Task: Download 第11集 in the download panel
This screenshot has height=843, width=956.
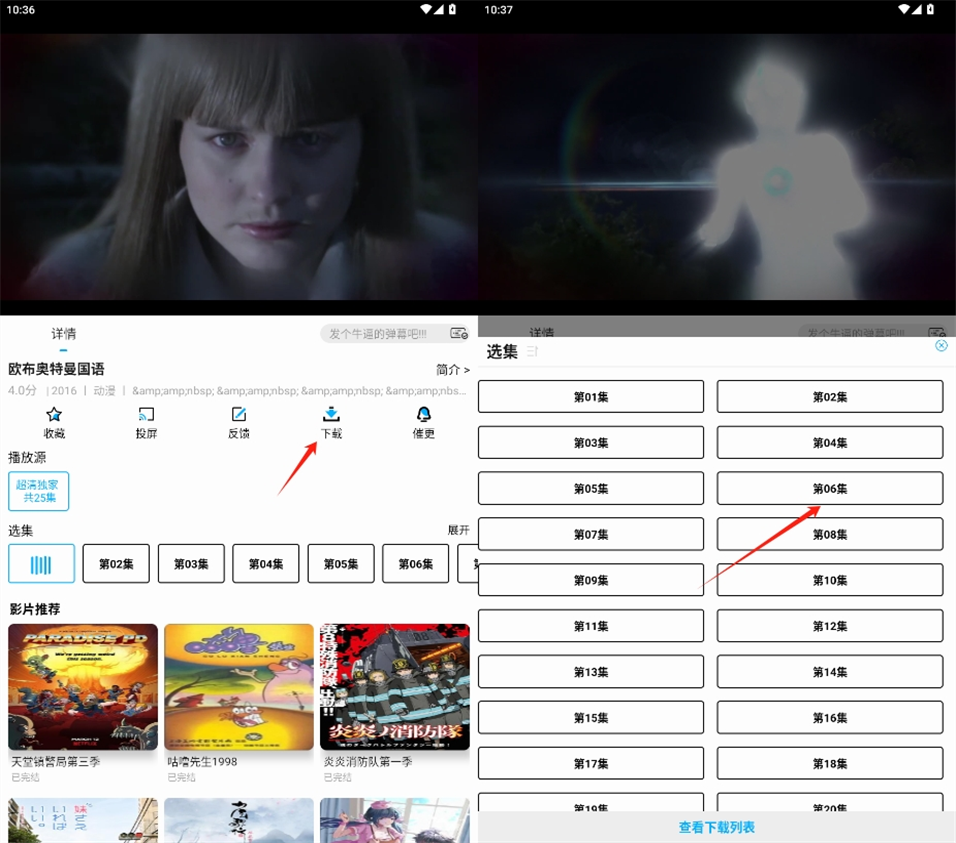Action: click(591, 626)
